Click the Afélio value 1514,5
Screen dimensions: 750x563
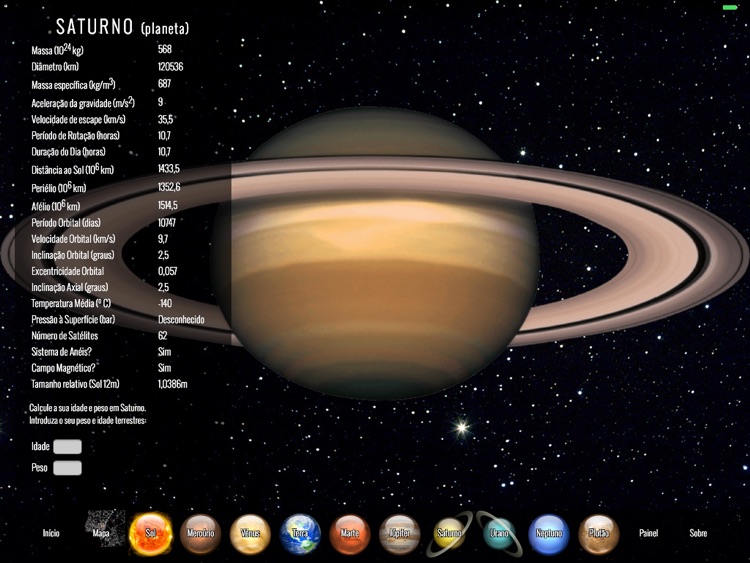[167, 205]
